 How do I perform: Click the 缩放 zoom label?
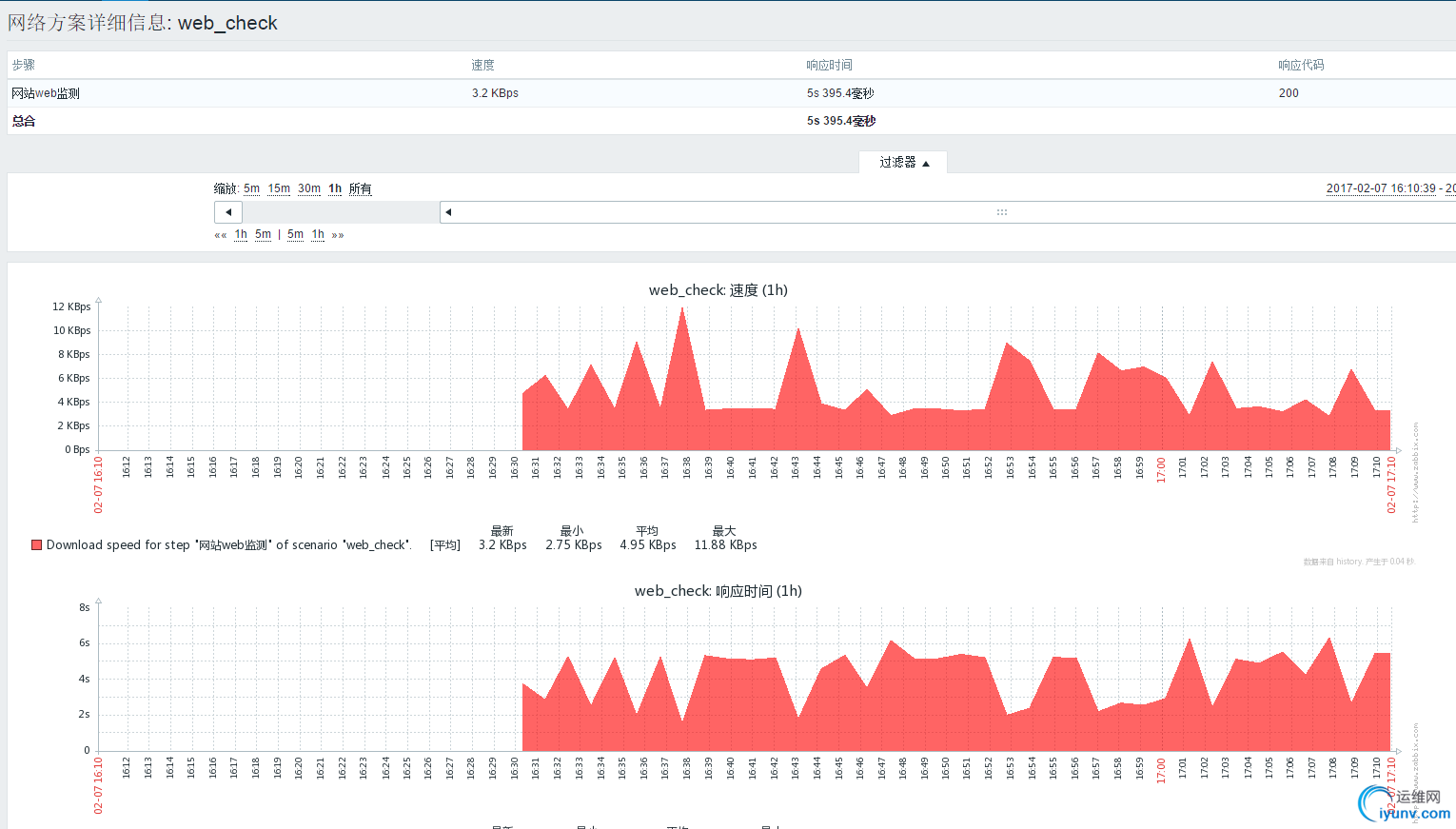click(226, 188)
